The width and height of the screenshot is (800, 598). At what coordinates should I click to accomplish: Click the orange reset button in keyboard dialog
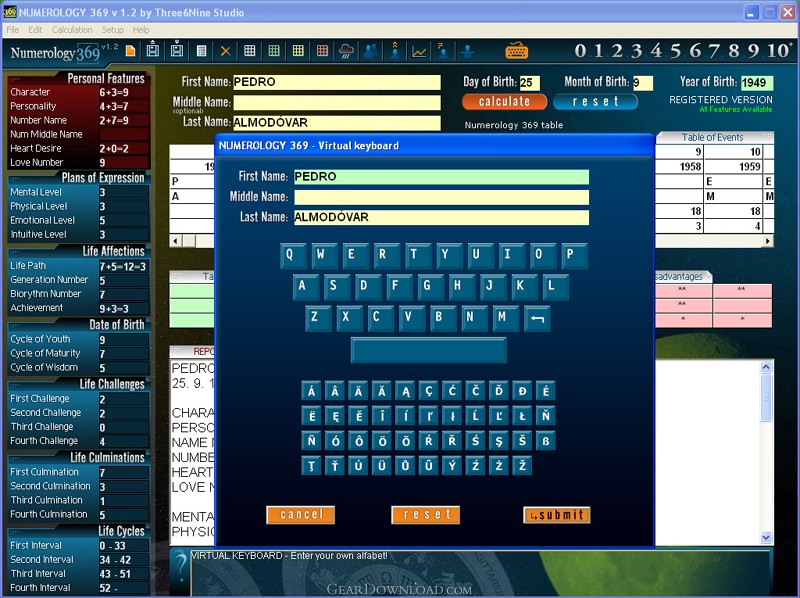click(x=426, y=514)
